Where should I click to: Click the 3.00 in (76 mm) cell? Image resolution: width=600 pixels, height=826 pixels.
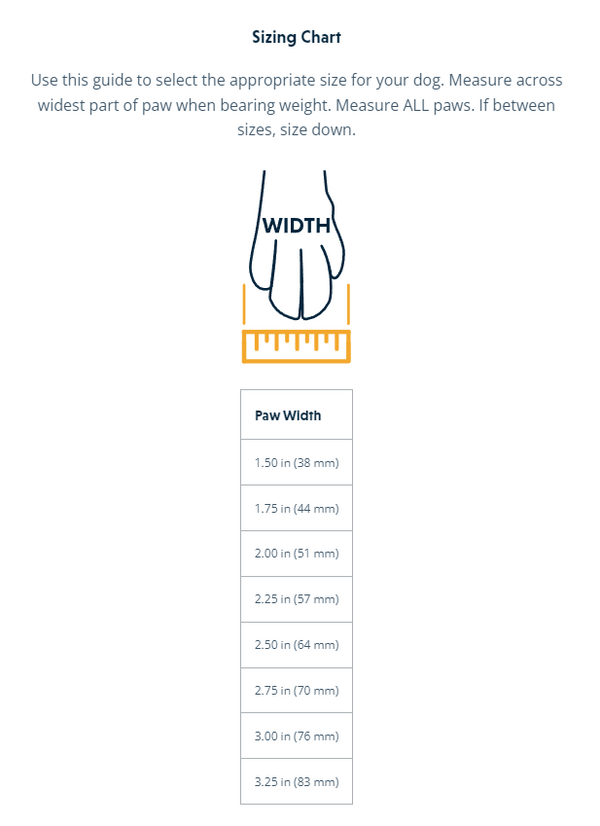(x=297, y=736)
